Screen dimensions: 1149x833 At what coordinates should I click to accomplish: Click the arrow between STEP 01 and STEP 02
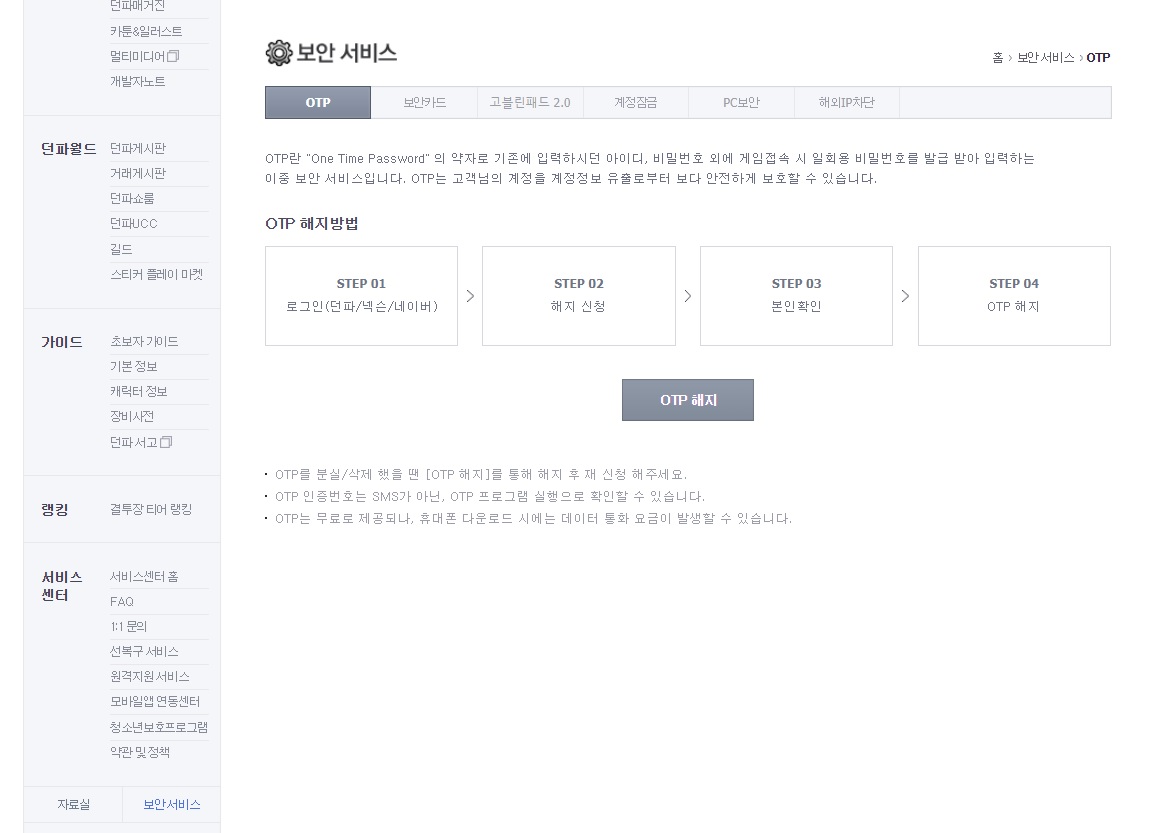470,296
